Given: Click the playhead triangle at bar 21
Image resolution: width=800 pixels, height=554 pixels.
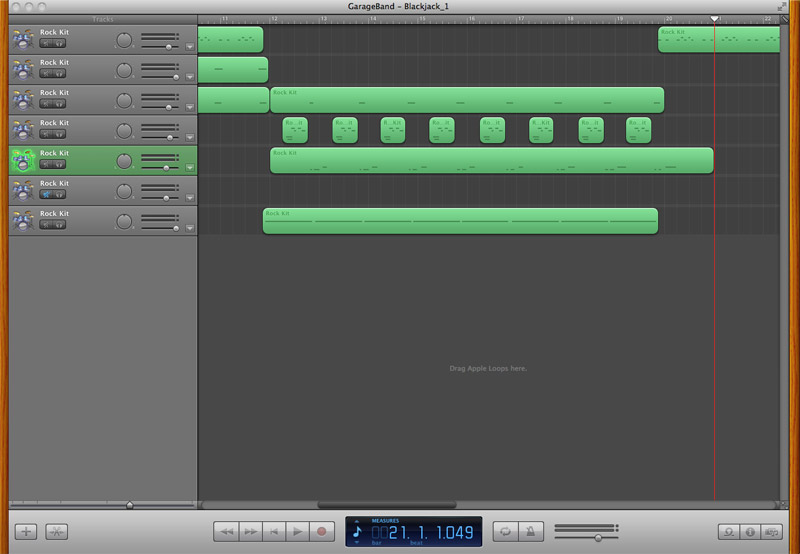Looking at the screenshot, I should [x=714, y=19].
